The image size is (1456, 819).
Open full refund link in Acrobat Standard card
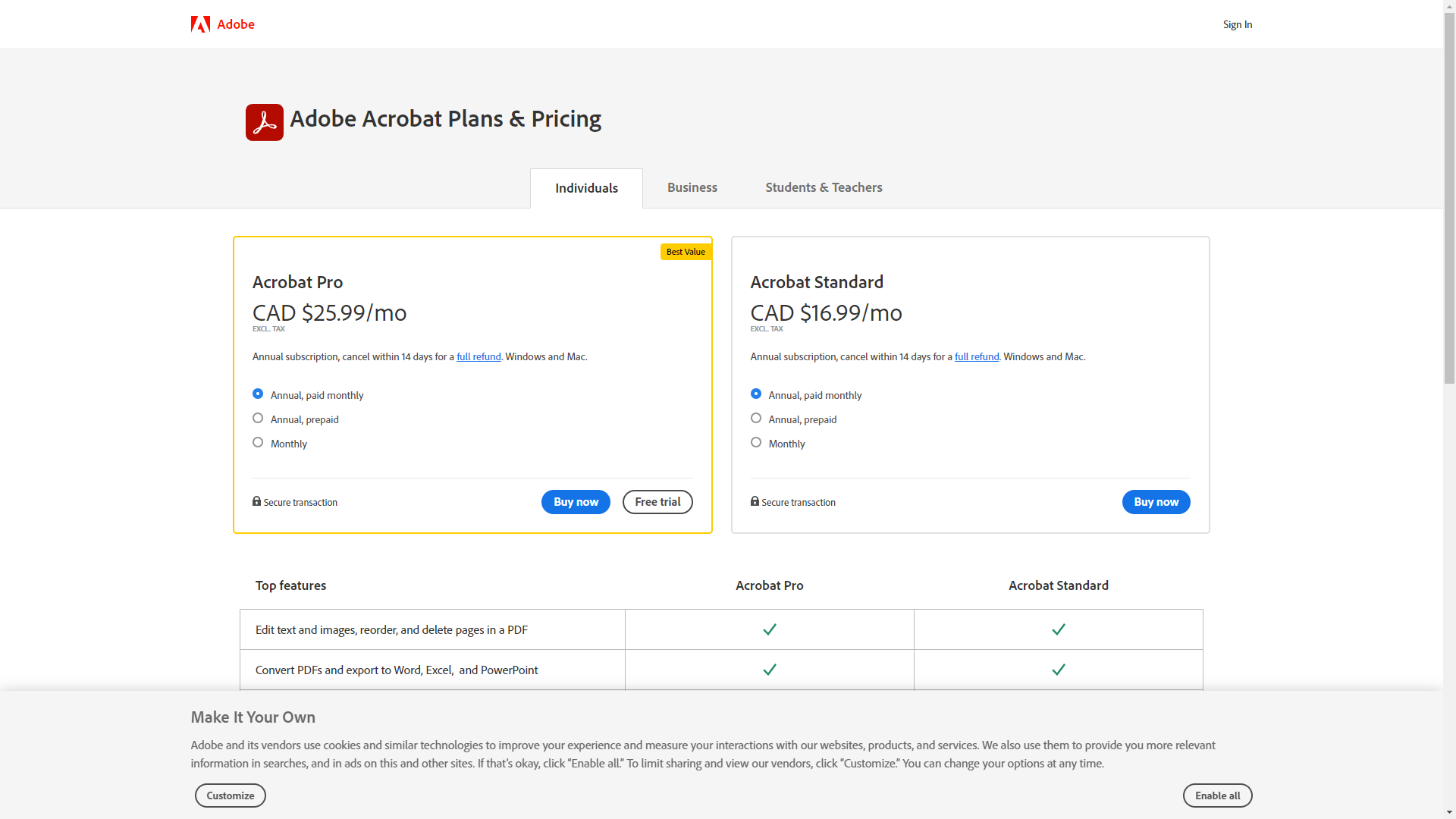coord(977,356)
